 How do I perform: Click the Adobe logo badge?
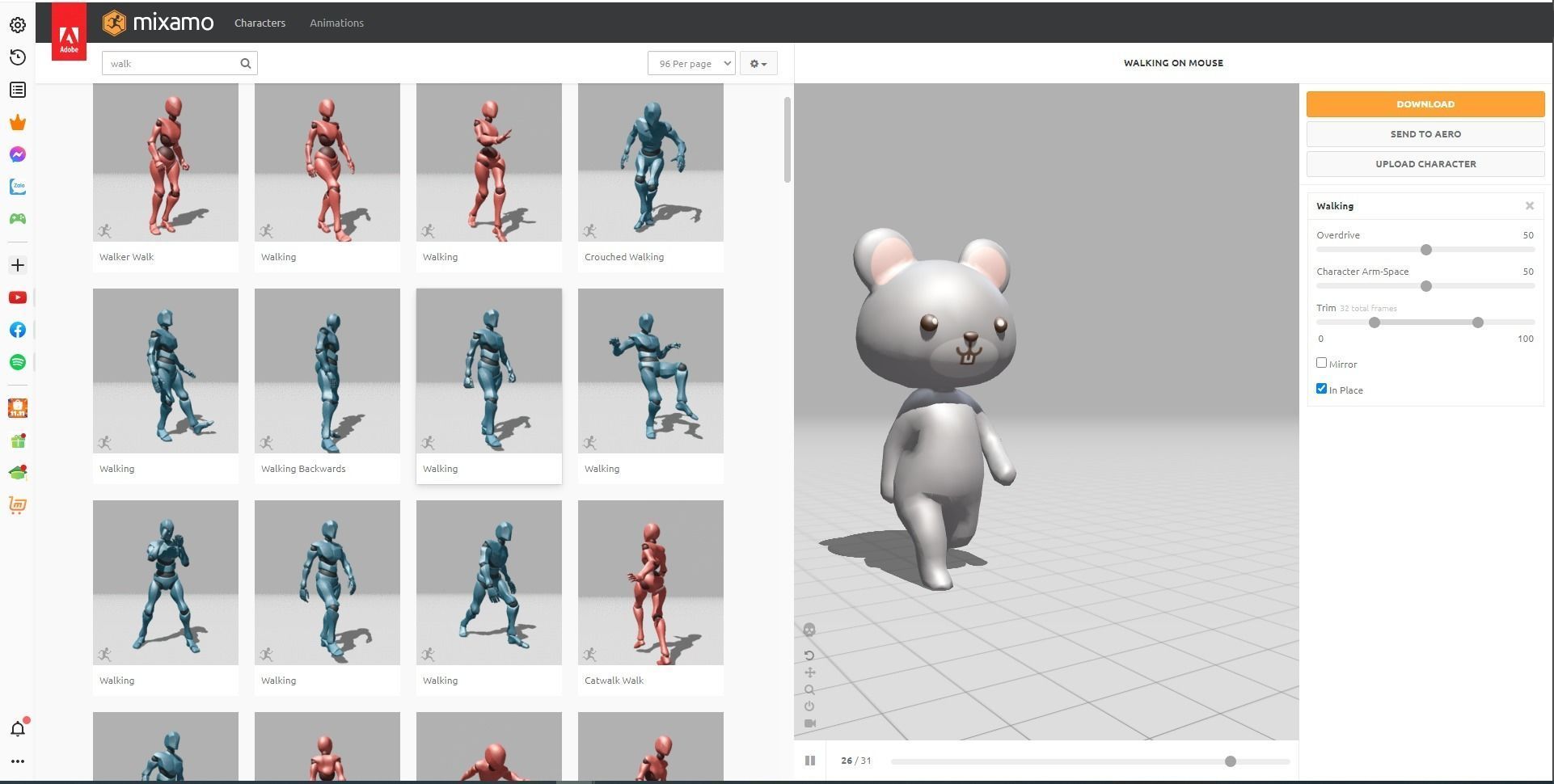click(x=69, y=32)
